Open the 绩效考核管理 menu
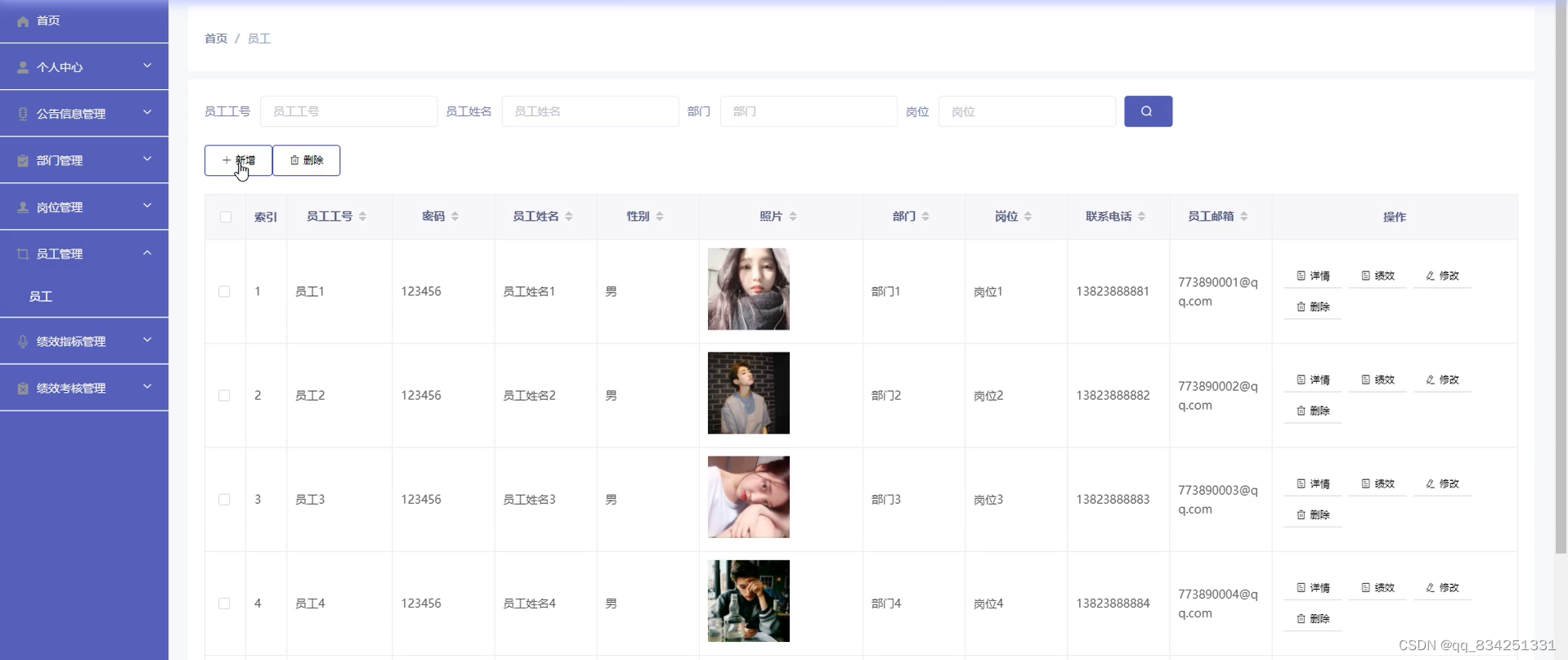The height and width of the screenshot is (660, 1568). point(84,388)
